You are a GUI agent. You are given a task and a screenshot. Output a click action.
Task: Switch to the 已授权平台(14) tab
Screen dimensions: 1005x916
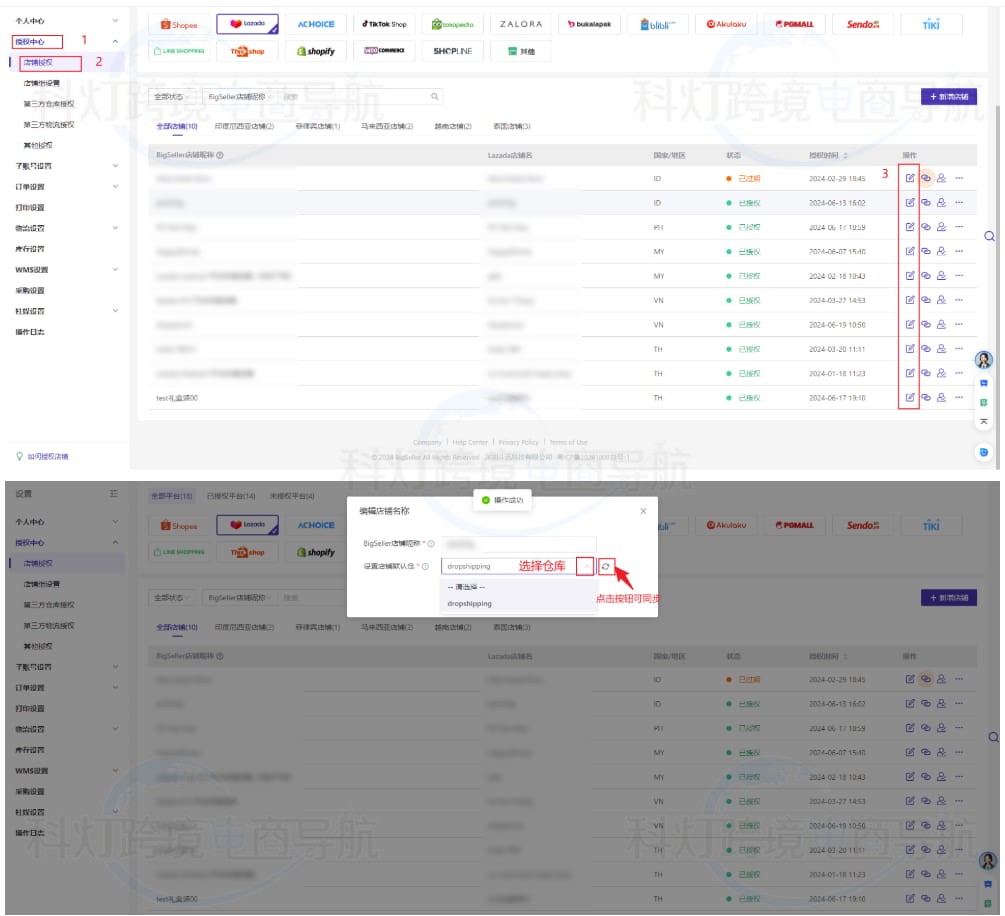[230, 496]
